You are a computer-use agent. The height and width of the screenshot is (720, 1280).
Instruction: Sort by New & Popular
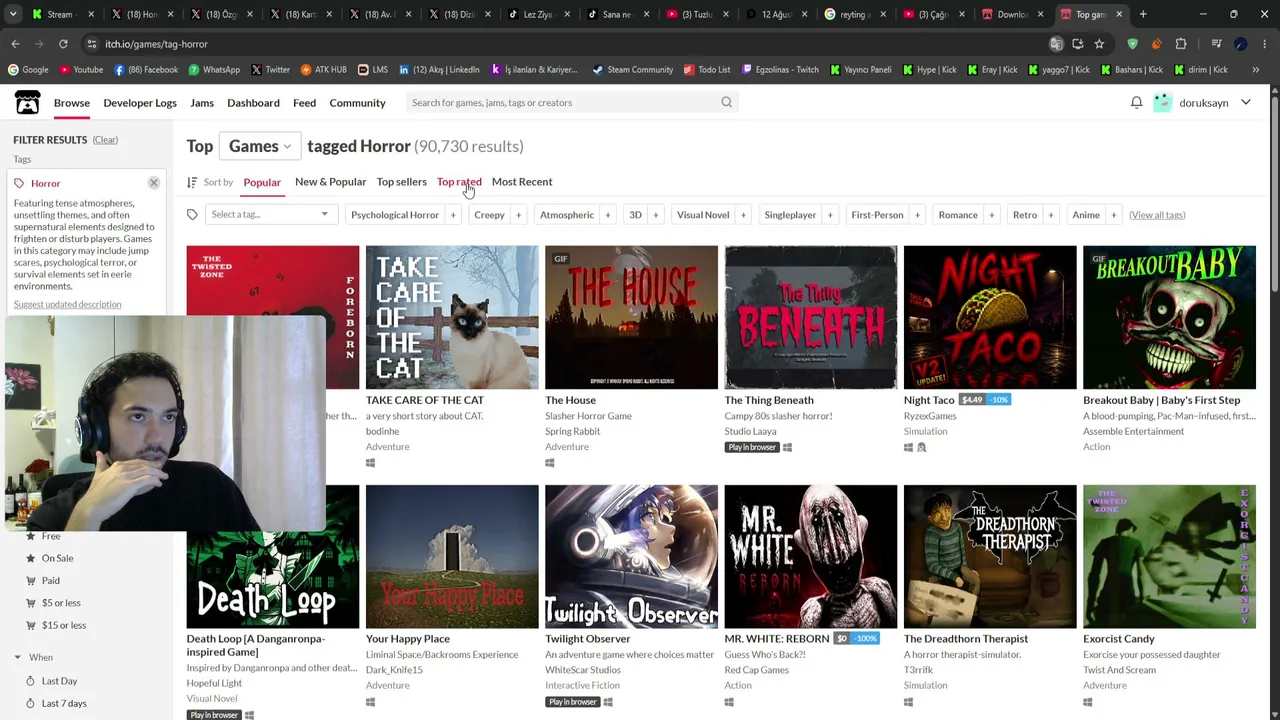pyautogui.click(x=330, y=182)
